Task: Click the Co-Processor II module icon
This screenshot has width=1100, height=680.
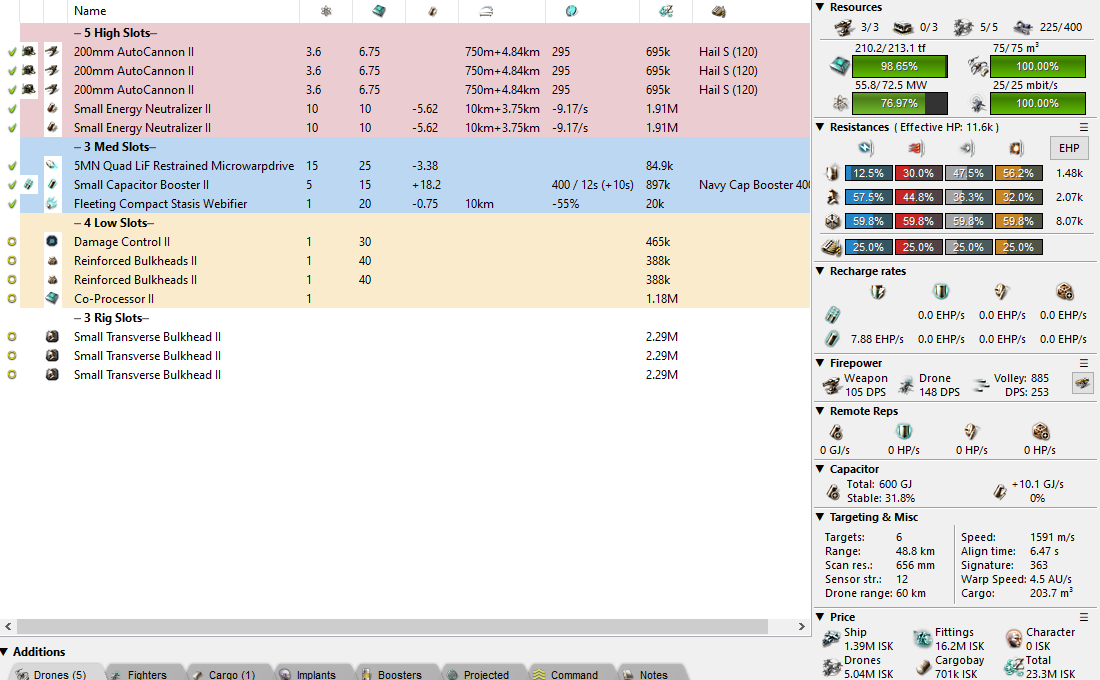Action: pyautogui.click(x=53, y=299)
